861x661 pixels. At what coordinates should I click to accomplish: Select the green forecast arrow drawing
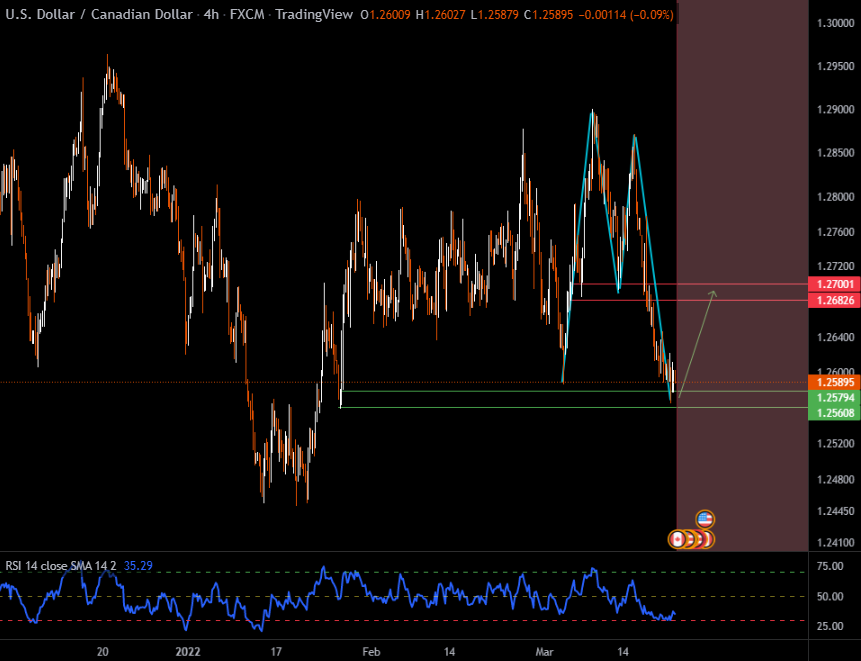(698, 343)
